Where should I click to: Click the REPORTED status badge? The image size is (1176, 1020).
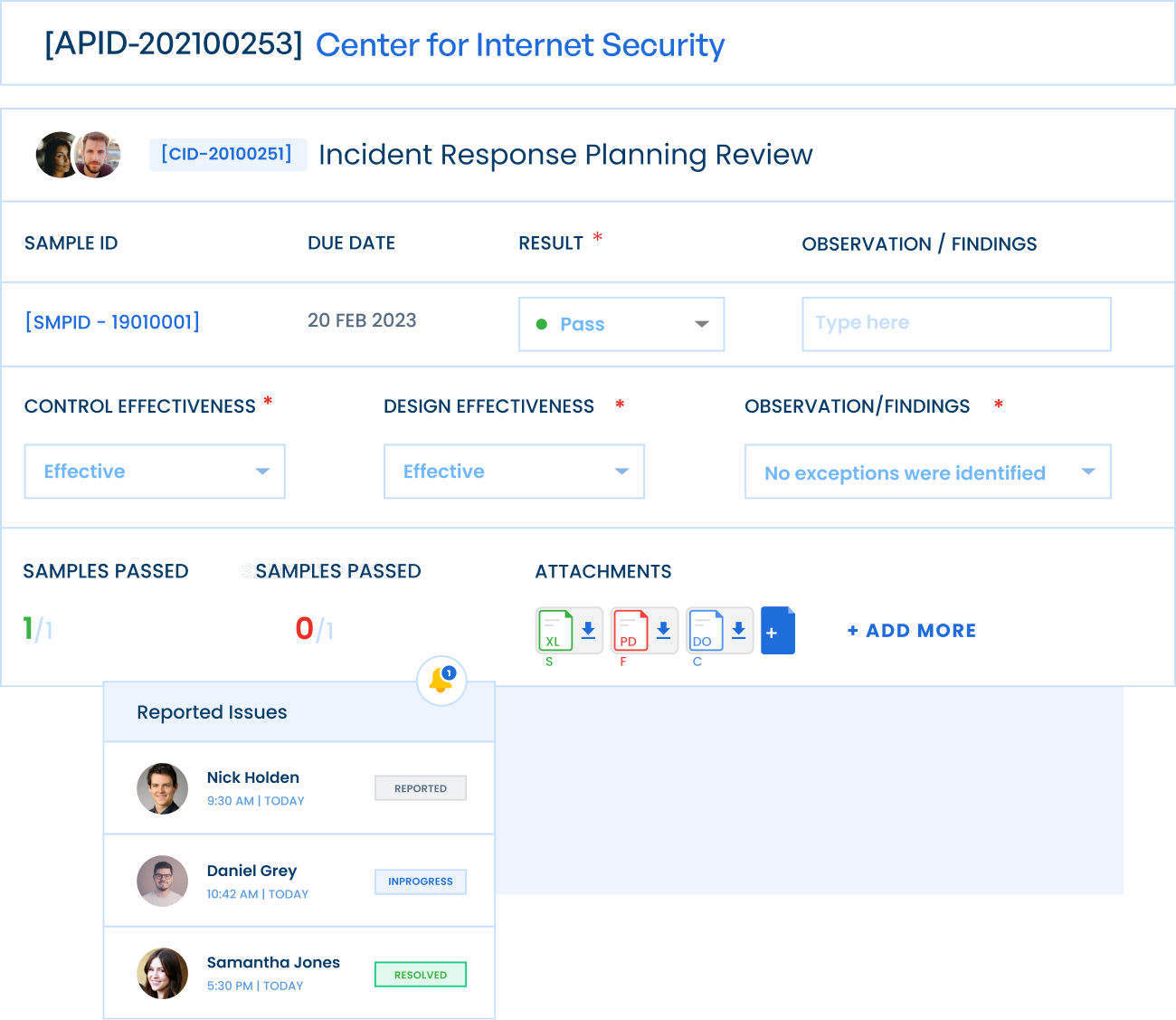click(421, 788)
